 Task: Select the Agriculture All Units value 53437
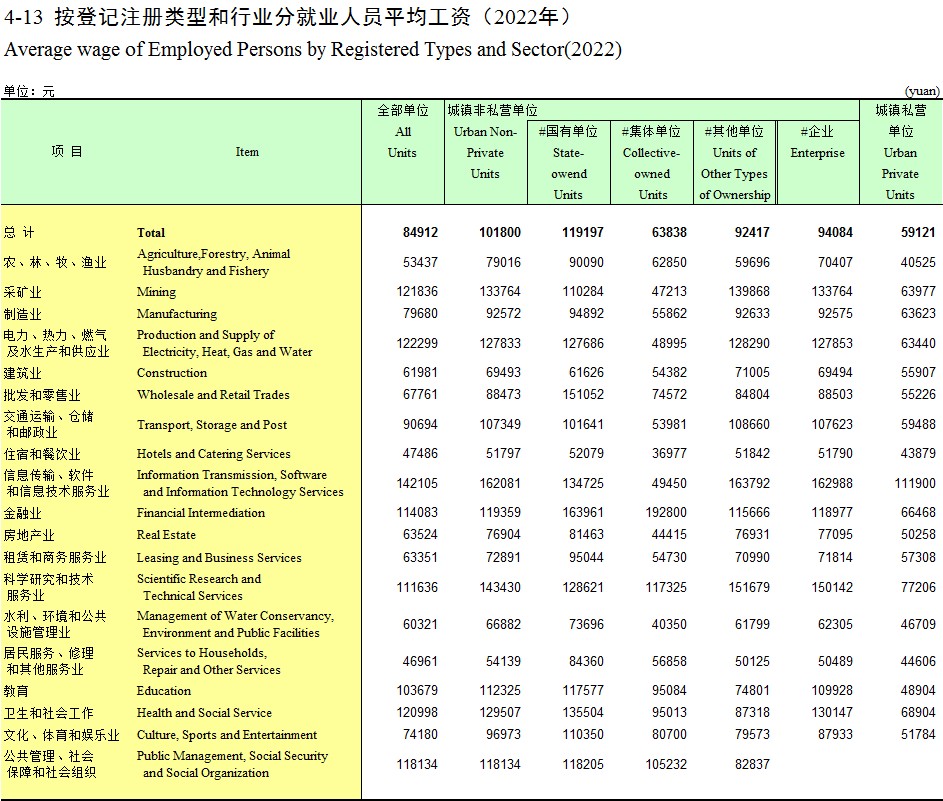coord(420,262)
